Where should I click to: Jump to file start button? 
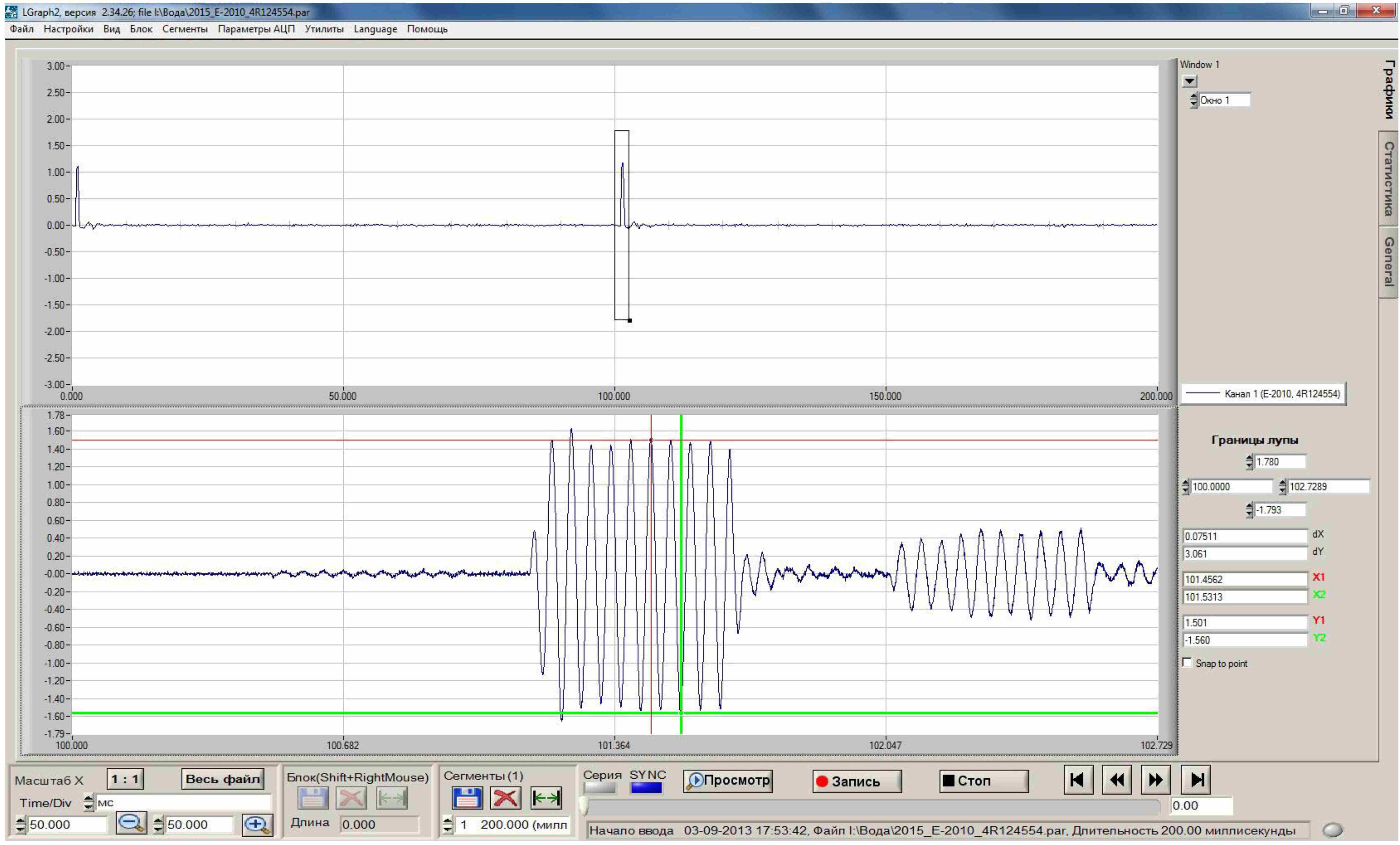point(1078,779)
